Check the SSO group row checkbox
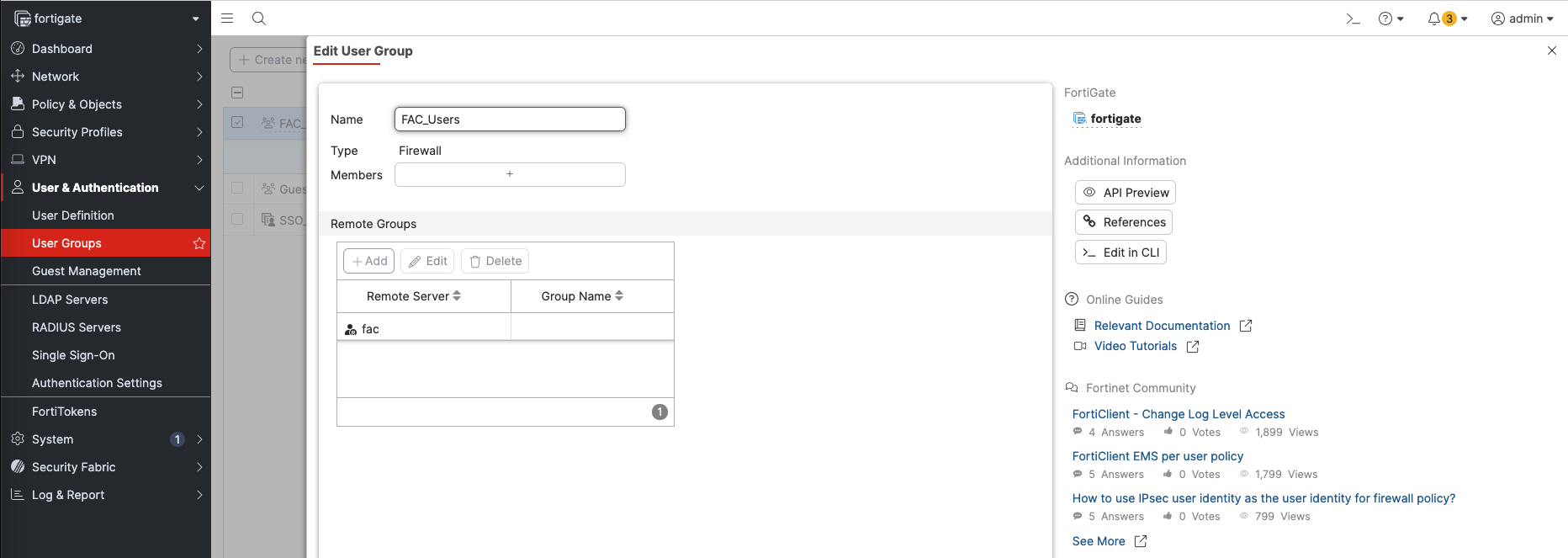 click(237, 220)
